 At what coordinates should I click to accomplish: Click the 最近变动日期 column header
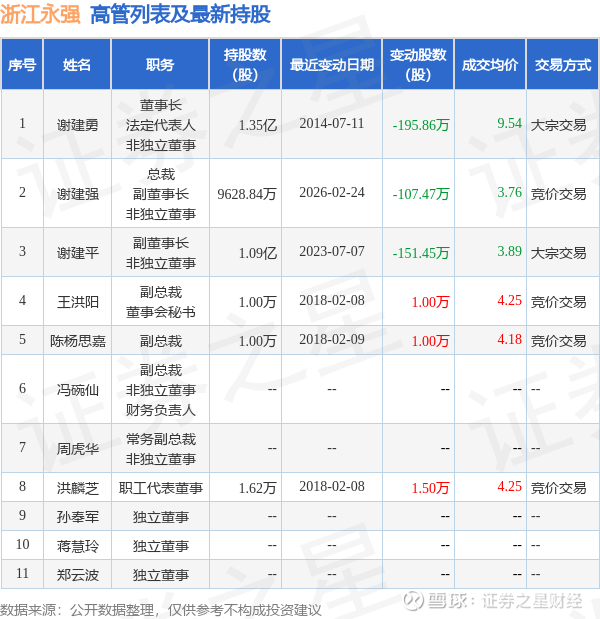pyautogui.click(x=332, y=64)
